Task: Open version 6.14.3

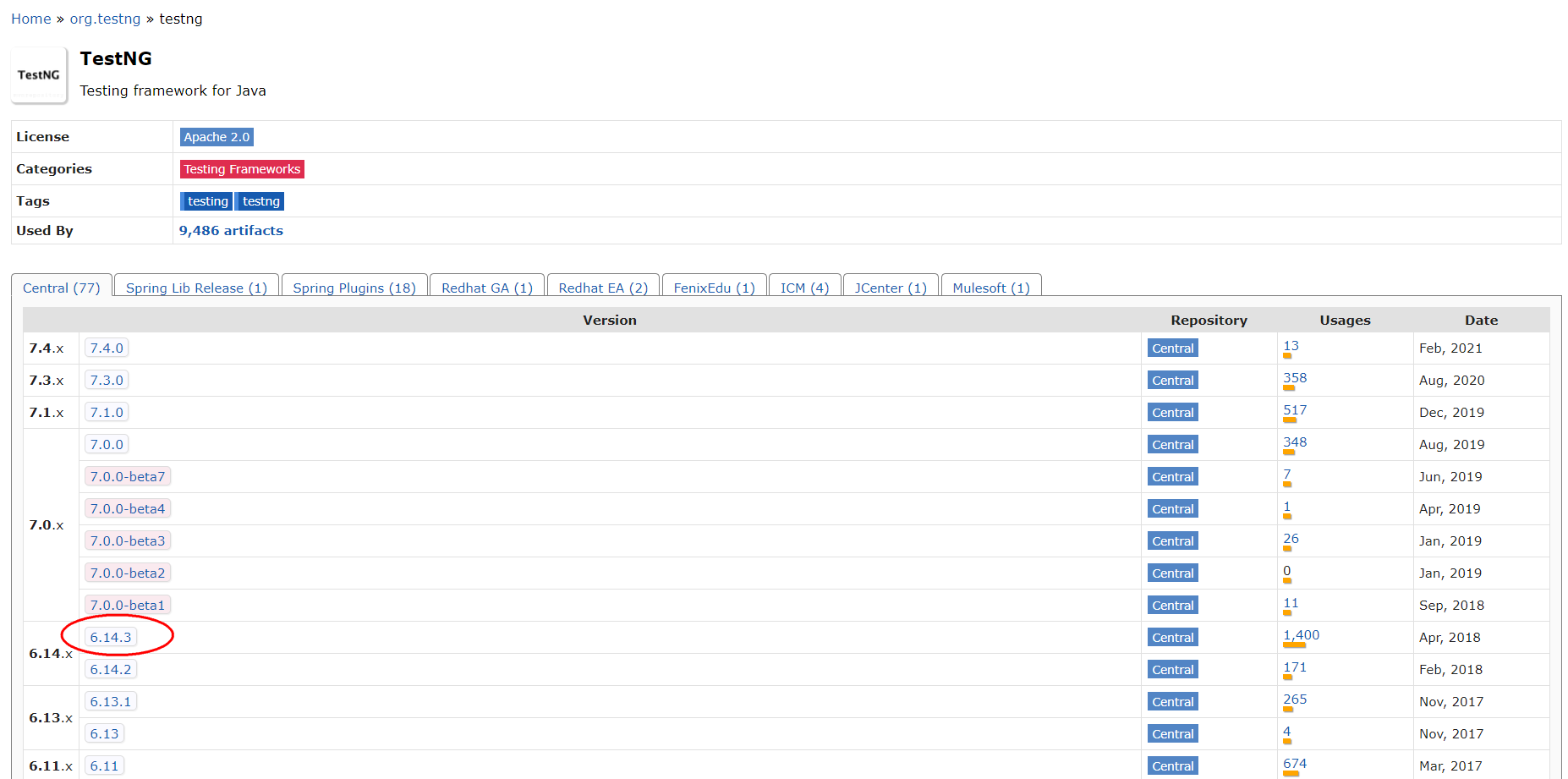Action: (111, 638)
